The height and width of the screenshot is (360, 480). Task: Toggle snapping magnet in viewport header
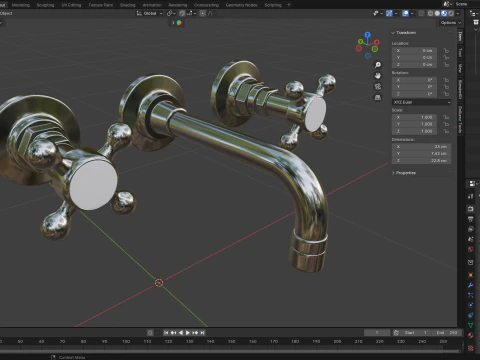tap(182, 13)
